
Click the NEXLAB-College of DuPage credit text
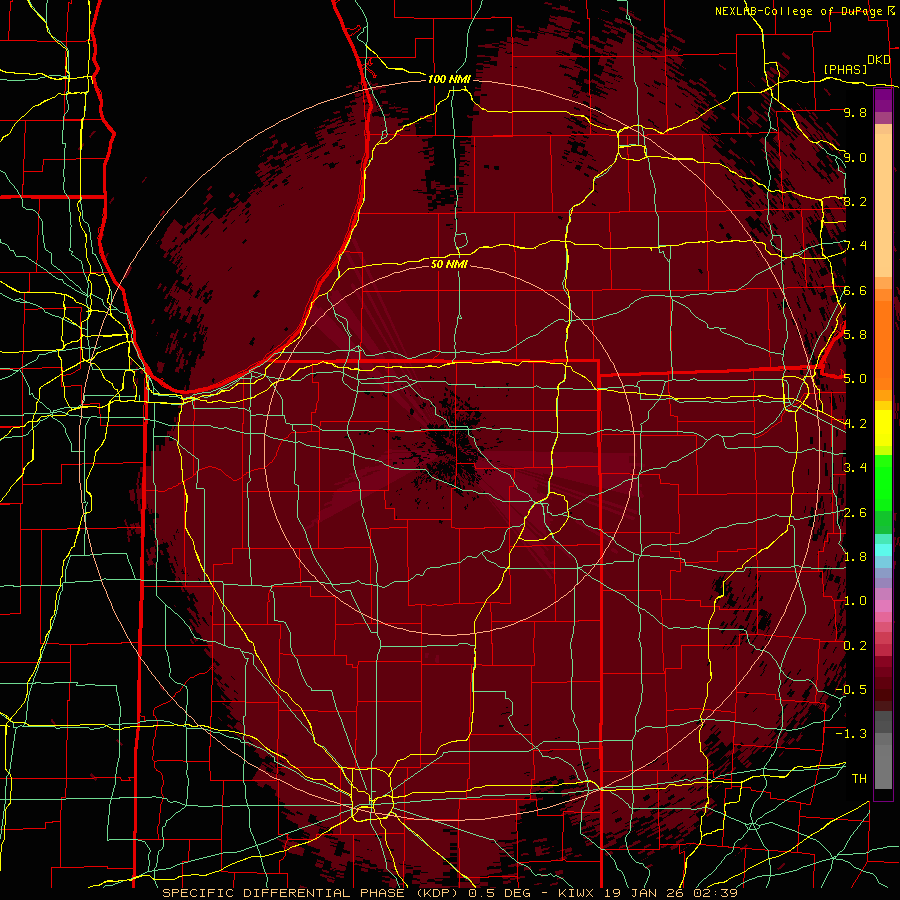click(798, 11)
